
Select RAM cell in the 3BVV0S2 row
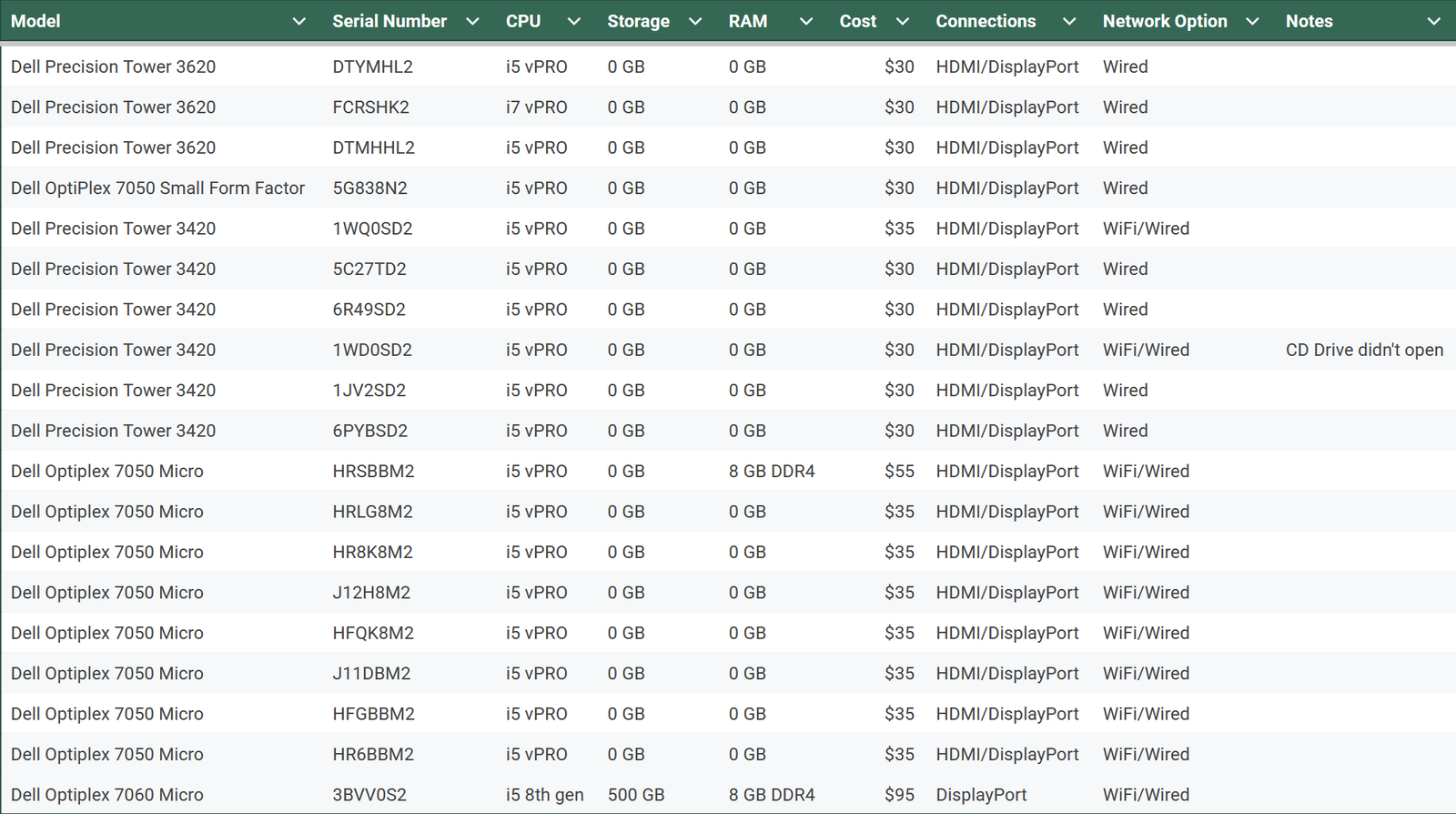pyautogui.click(x=773, y=795)
